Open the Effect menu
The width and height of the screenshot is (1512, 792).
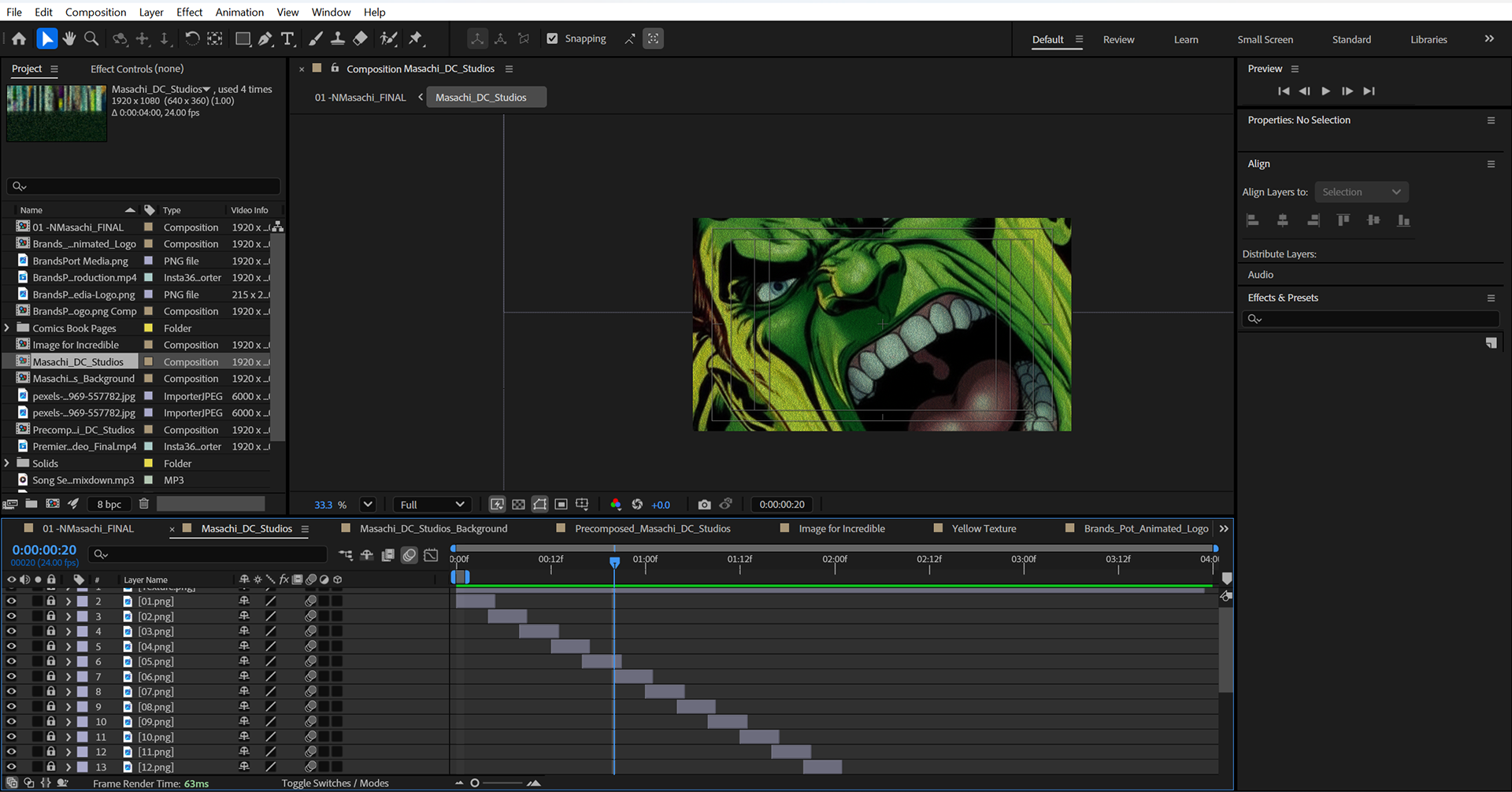pos(189,12)
